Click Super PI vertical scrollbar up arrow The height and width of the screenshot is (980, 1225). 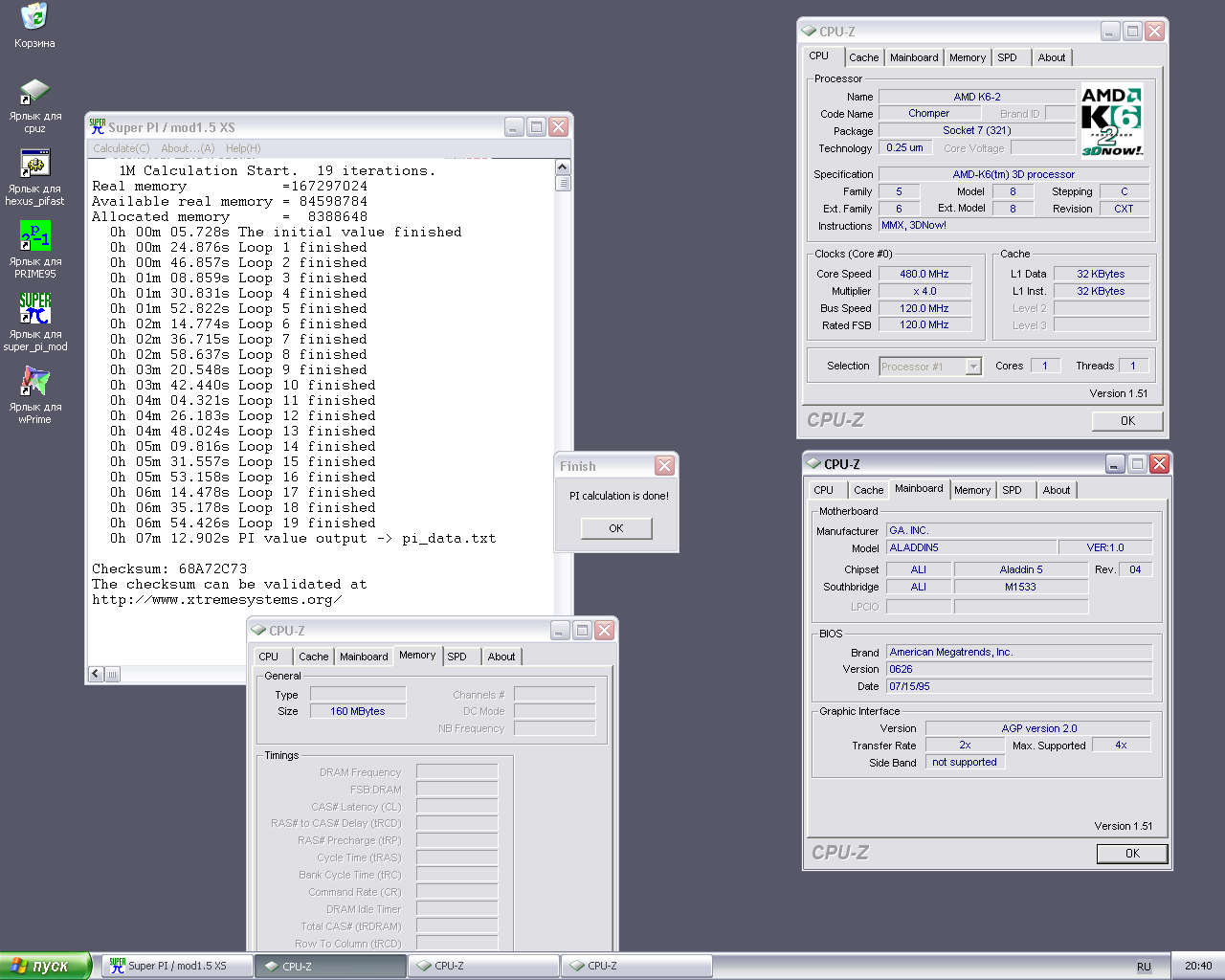coord(563,167)
